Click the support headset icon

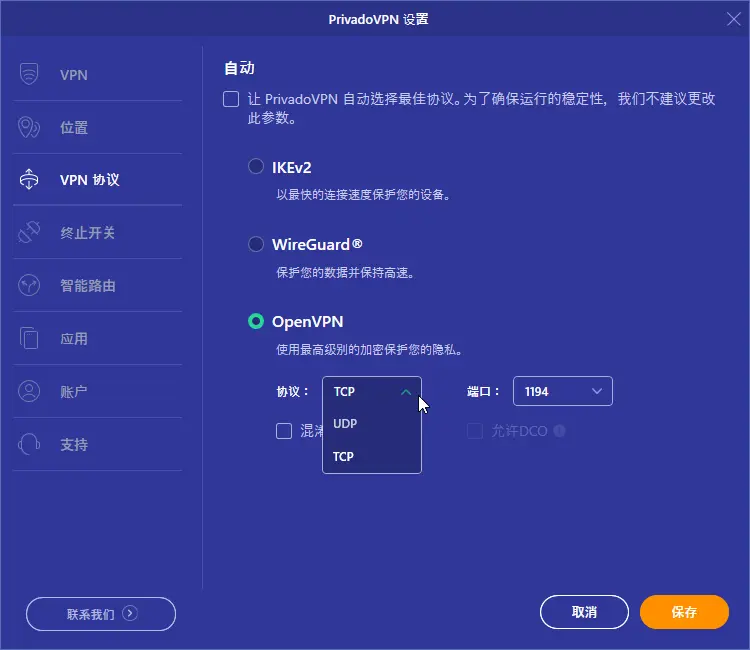coord(29,444)
